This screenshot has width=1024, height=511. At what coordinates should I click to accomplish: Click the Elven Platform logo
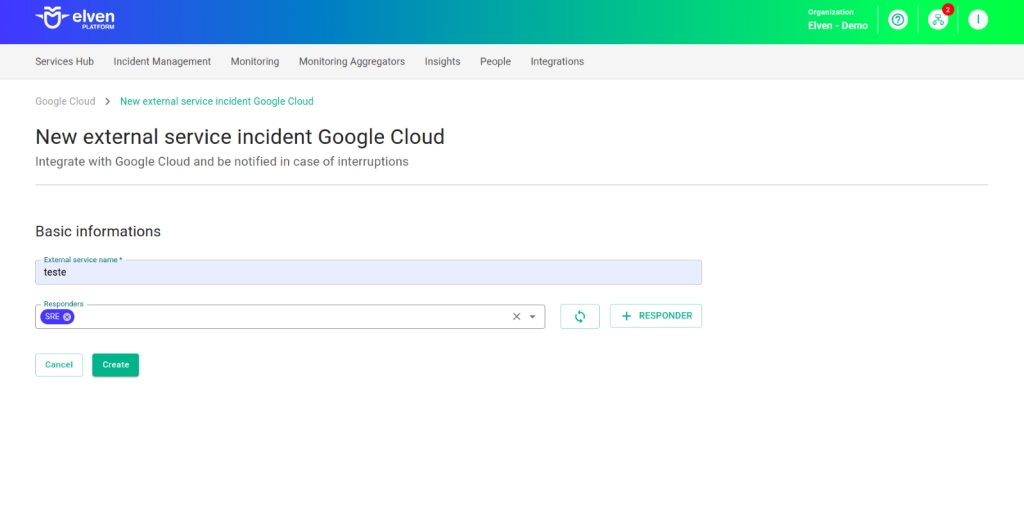75,19
